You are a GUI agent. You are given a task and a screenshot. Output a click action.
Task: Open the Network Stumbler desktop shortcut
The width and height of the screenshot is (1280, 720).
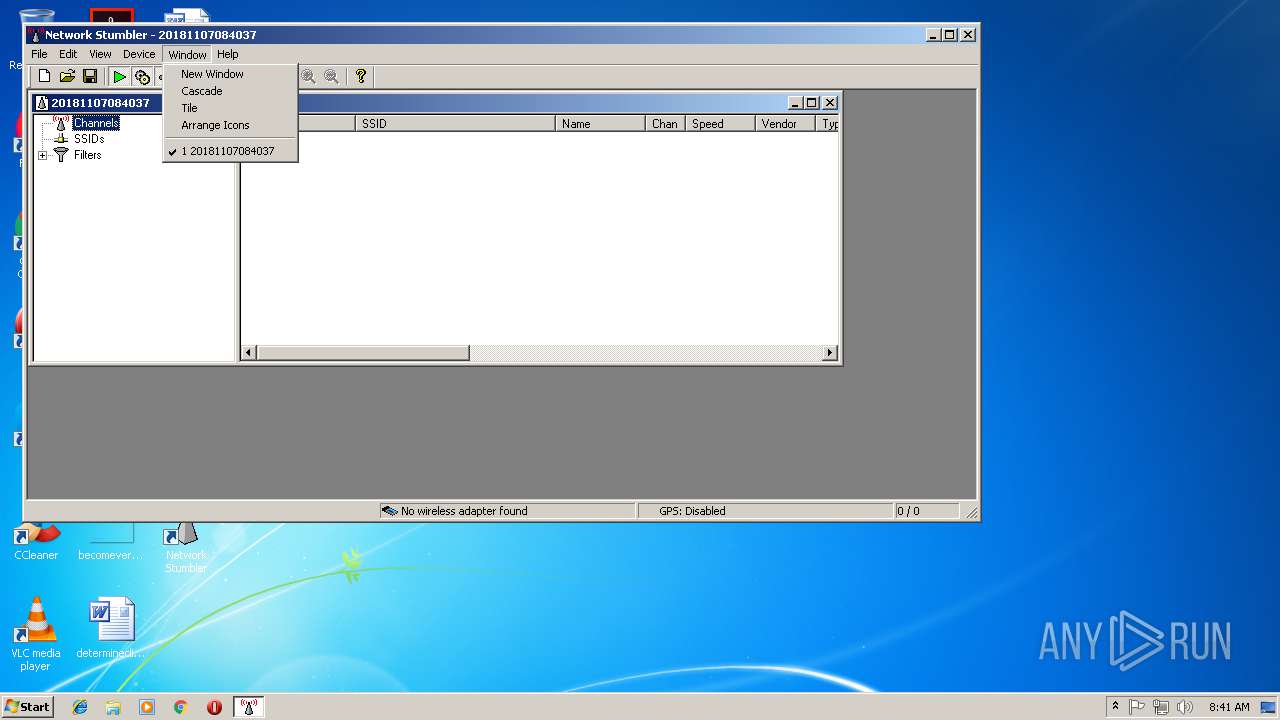pos(186,548)
